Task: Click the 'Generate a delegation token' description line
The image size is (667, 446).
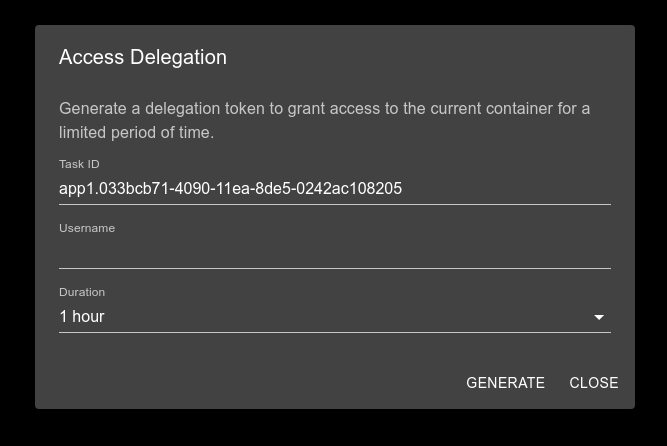Action: pos(325,109)
